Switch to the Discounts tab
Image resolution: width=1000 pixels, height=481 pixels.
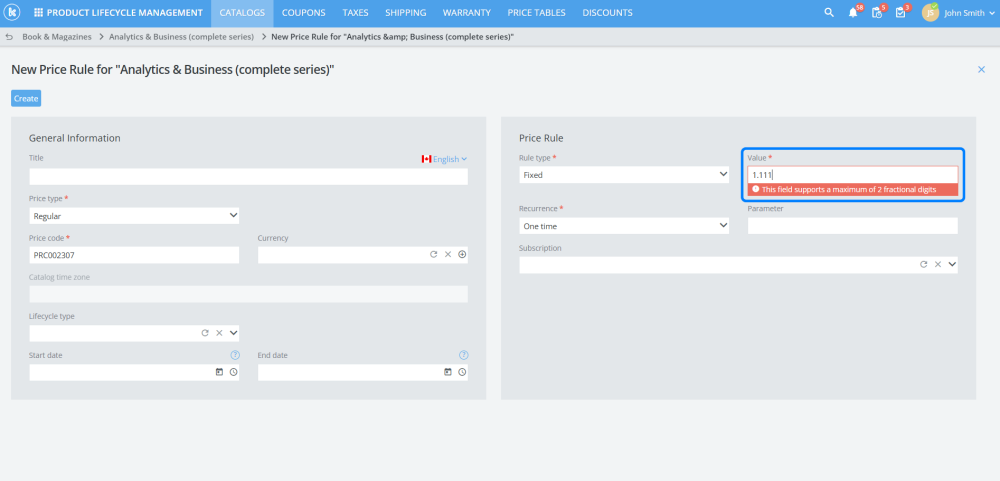coord(607,13)
